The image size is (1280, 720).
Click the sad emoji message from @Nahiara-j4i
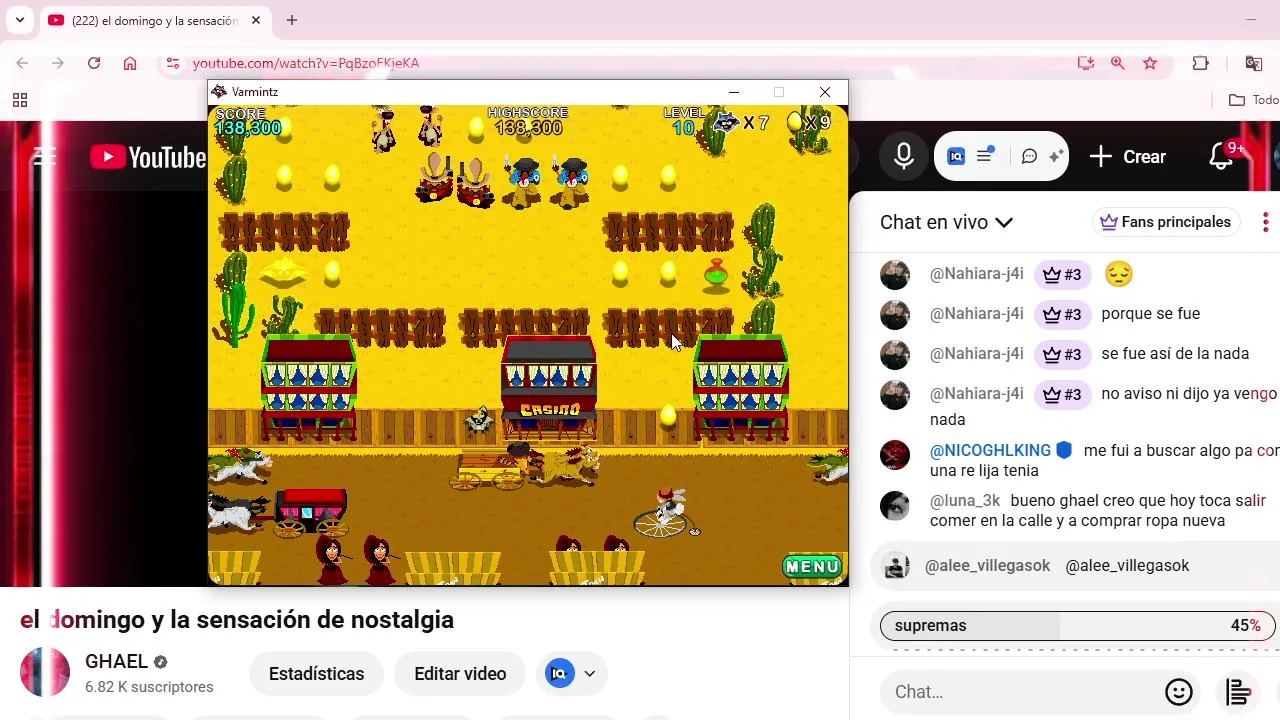pyautogui.click(x=1119, y=274)
